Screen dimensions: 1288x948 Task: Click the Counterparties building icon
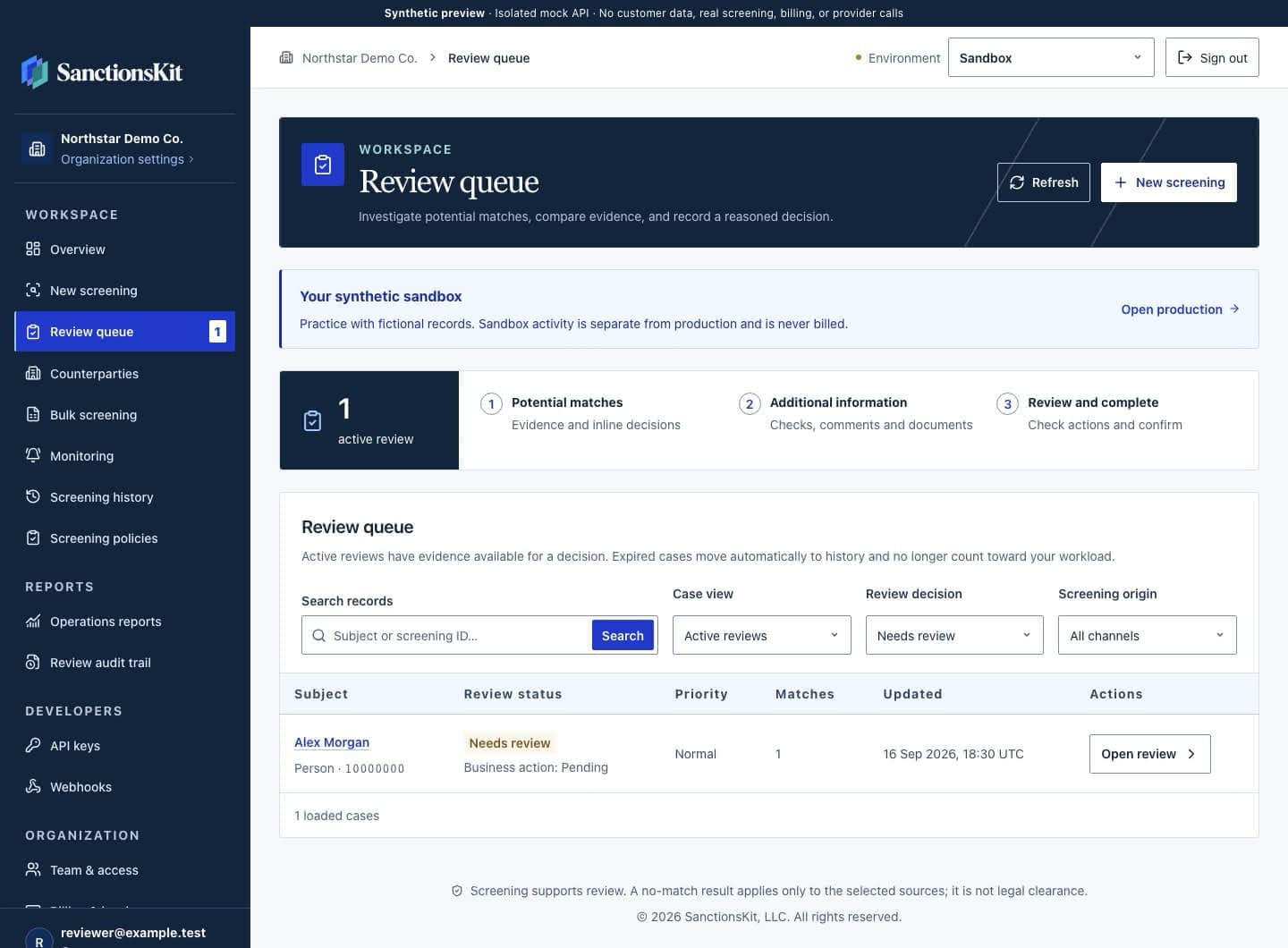tap(33, 373)
